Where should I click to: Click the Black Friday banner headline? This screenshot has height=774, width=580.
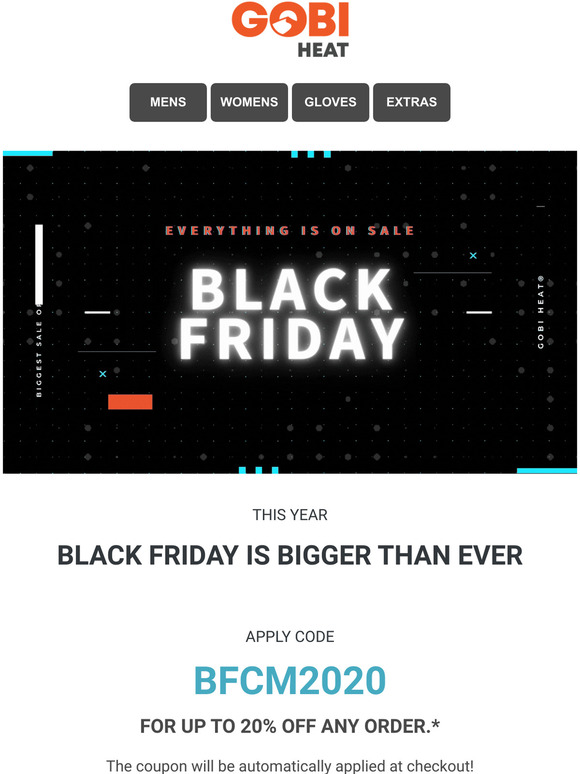coord(291,314)
